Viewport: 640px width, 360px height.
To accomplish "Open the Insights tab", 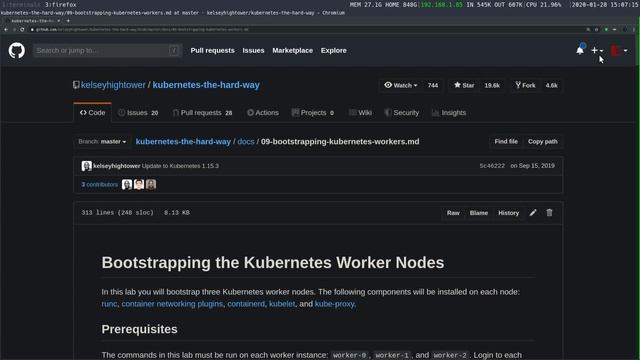I will coord(449,113).
